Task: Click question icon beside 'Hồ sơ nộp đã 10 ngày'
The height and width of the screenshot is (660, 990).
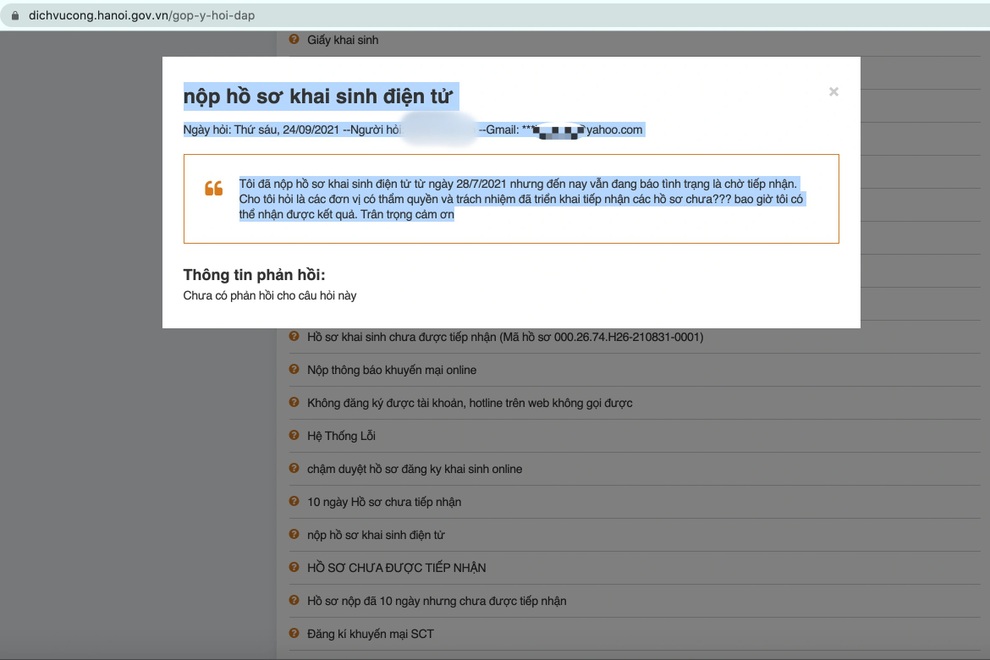Action: [294, 600]
